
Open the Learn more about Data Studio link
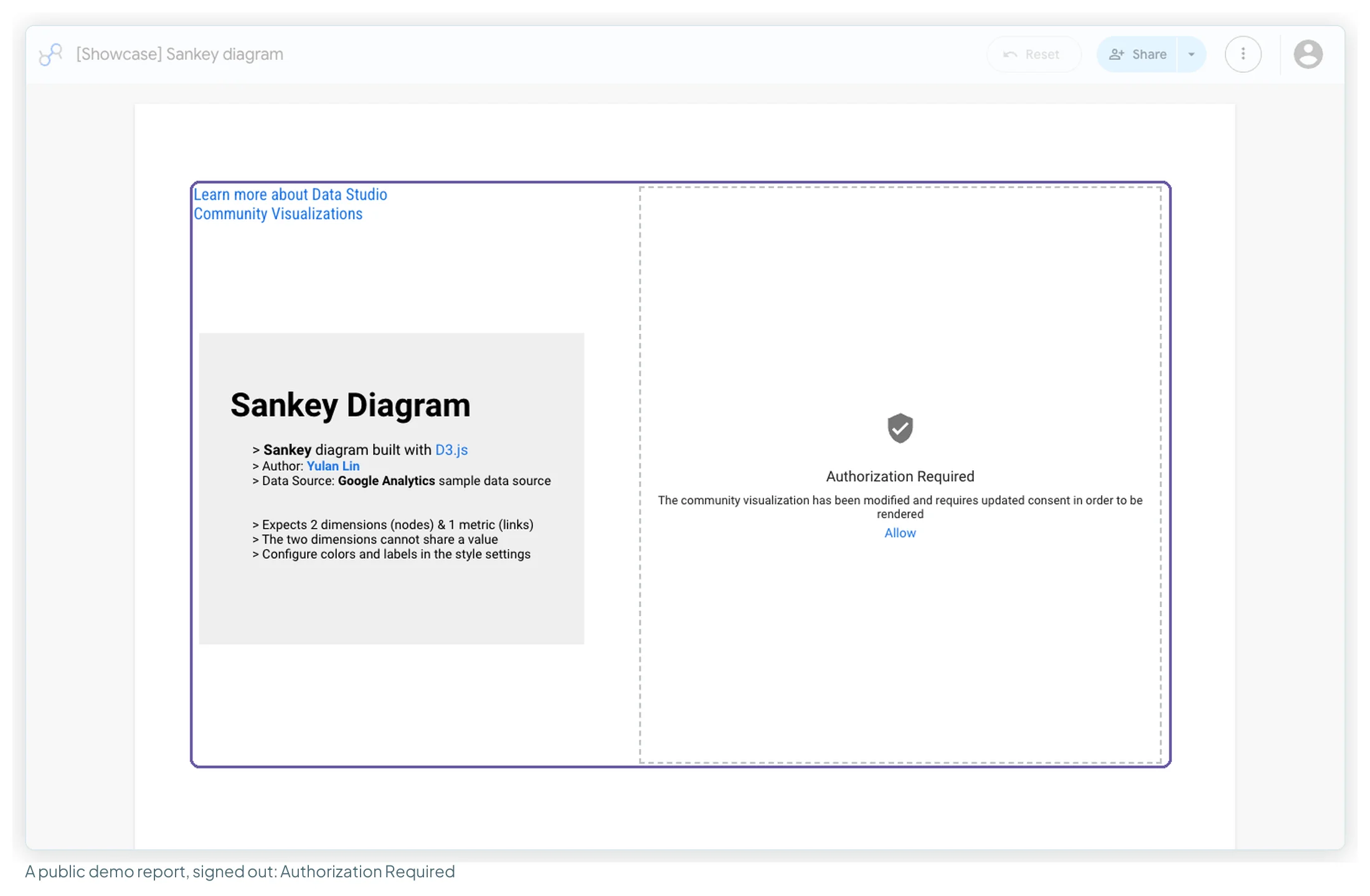click(290, 204)
